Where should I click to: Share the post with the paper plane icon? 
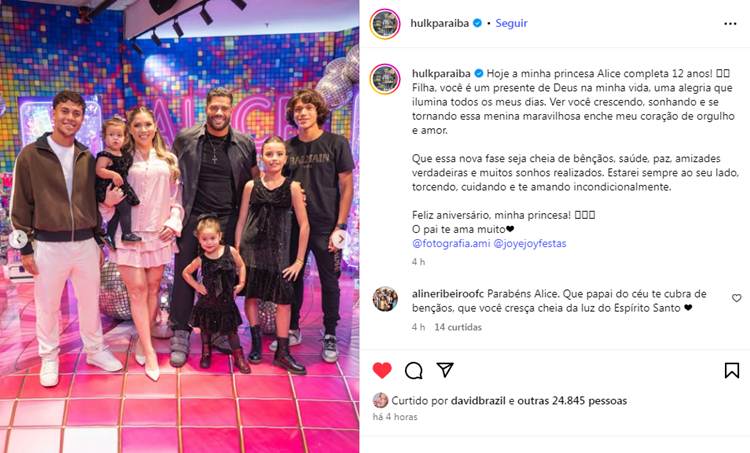(x=445, y=370)
